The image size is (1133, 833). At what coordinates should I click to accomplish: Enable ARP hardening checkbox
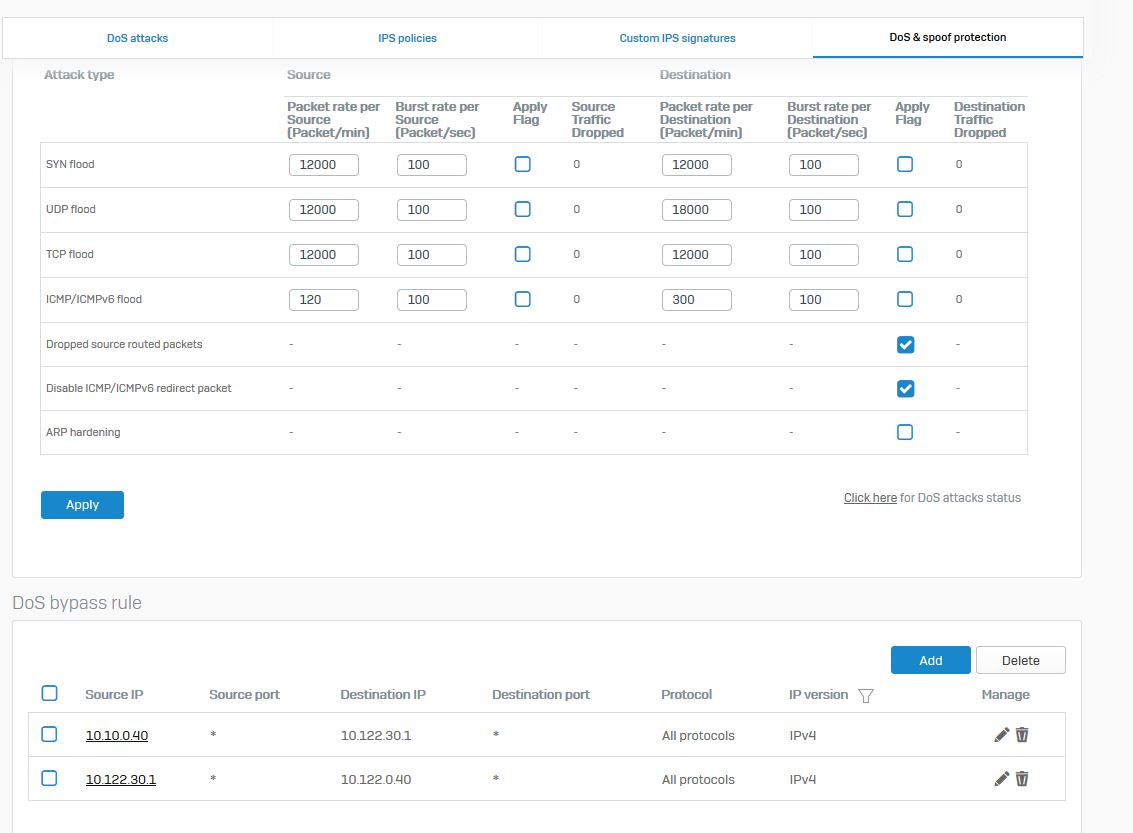905,432
